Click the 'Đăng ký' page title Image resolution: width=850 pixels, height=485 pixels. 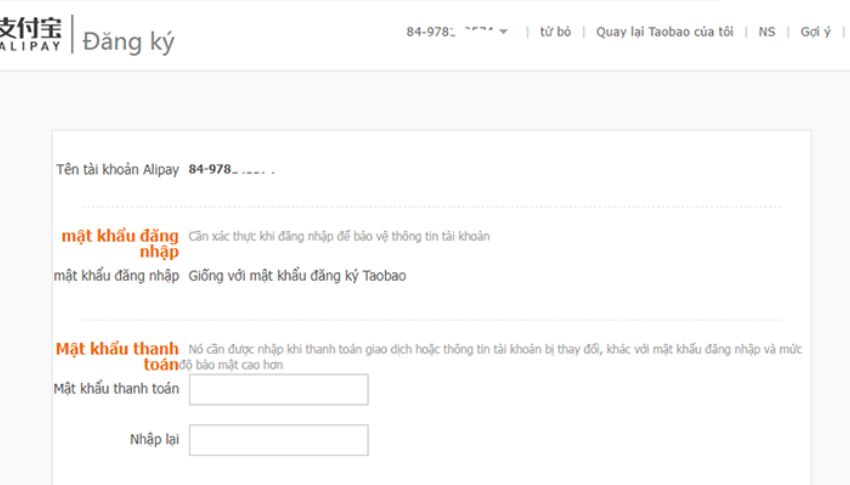[128, 42]
